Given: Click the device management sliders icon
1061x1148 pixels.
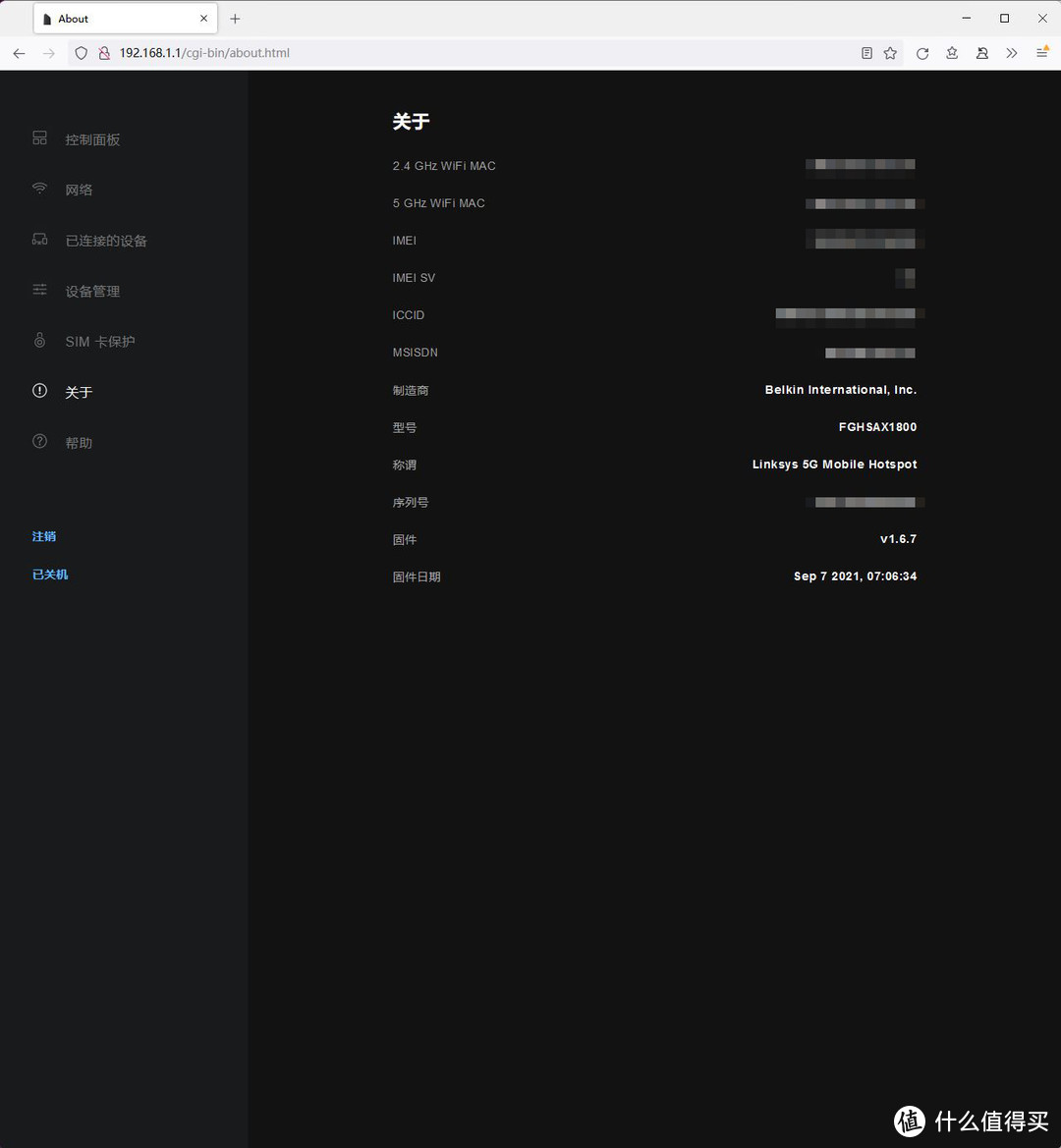Looking at the screenshot, I should [39, 290].
